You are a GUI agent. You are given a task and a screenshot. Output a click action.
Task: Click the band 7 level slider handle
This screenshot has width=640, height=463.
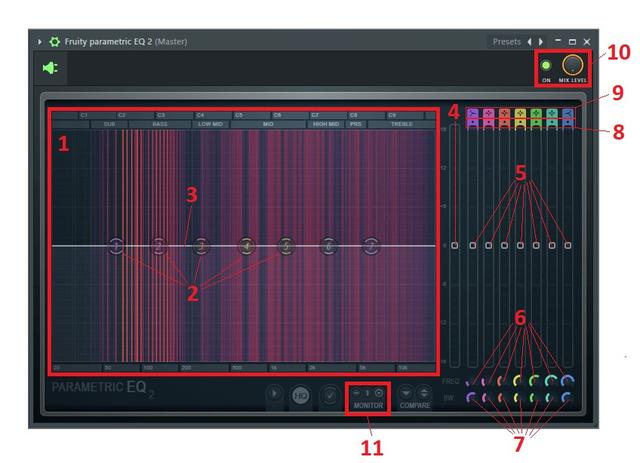pos(568,245)
